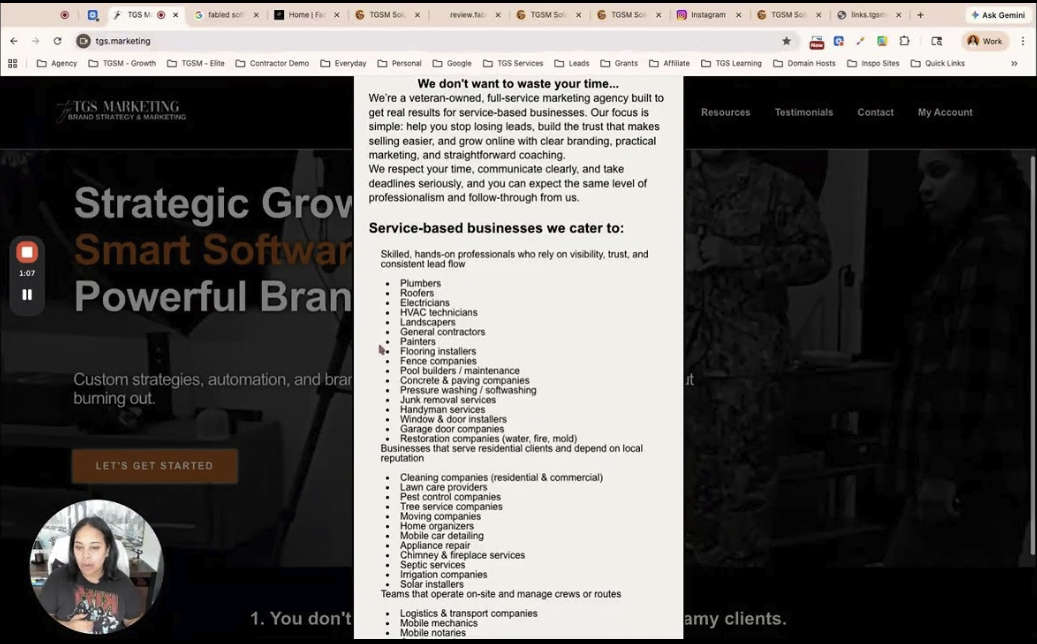Screen dimensions: 1037x644
Task: Close the links.tgsm tab
Action: pyautogui.click(x=898, y=15)
